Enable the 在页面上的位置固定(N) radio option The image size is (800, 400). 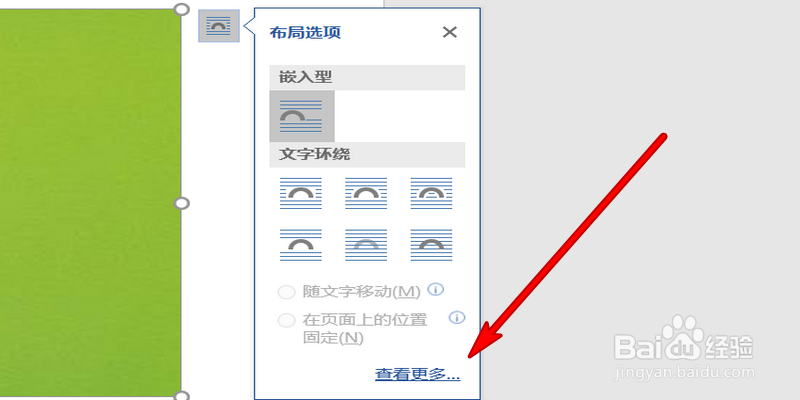[x=286, y=320]
